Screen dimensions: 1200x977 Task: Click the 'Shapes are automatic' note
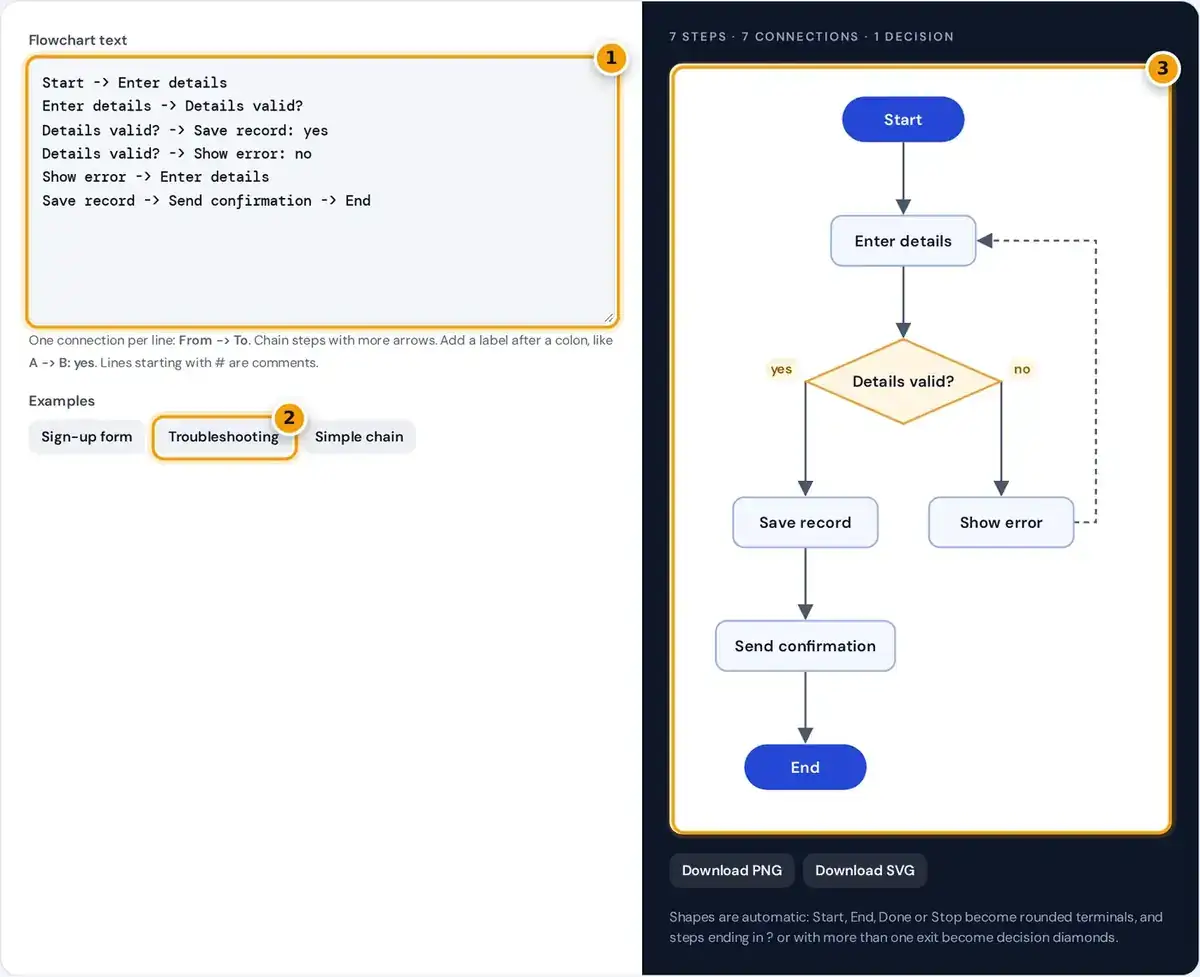click(916, 927)
